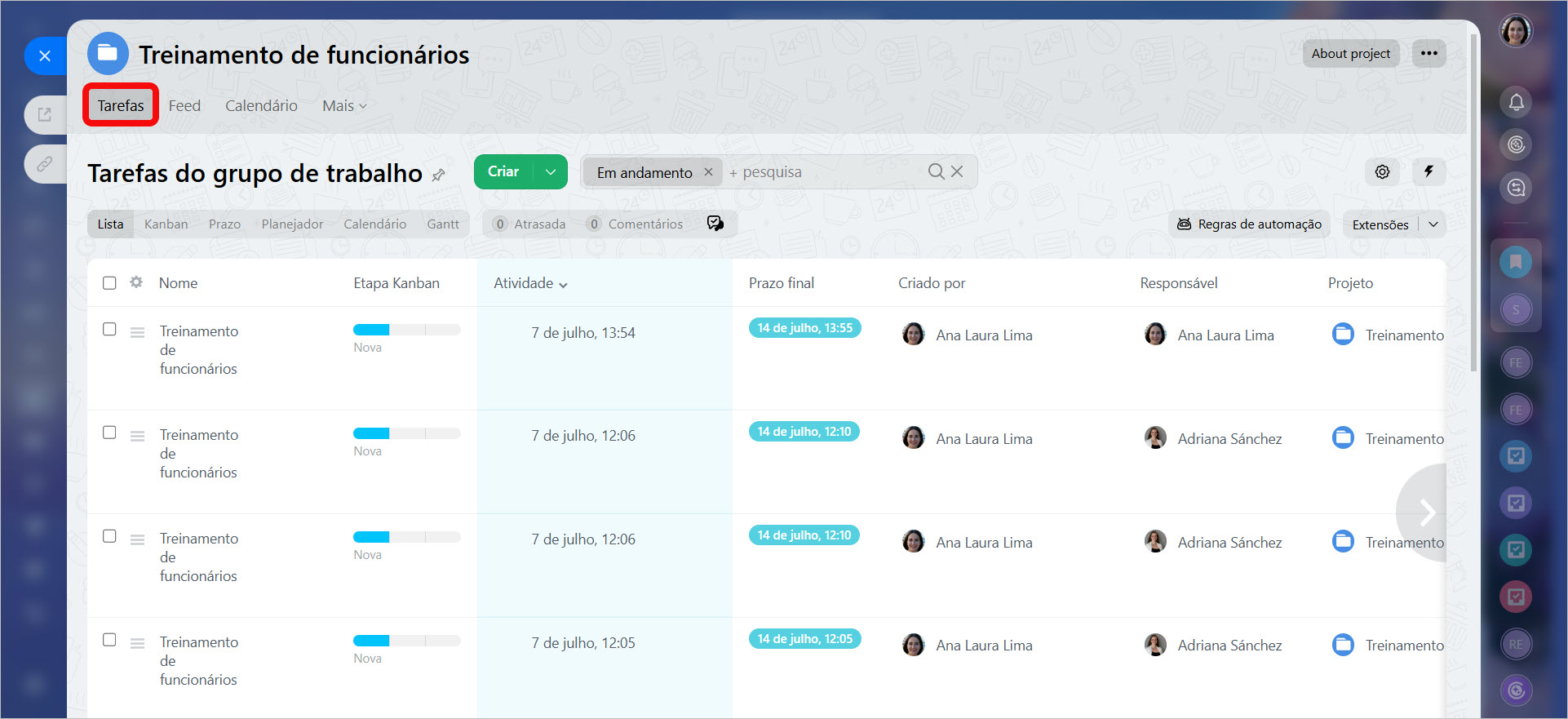Screen dimensions: 1568x719
Task: Switch to Kanban view
Action: click(166, 224)
